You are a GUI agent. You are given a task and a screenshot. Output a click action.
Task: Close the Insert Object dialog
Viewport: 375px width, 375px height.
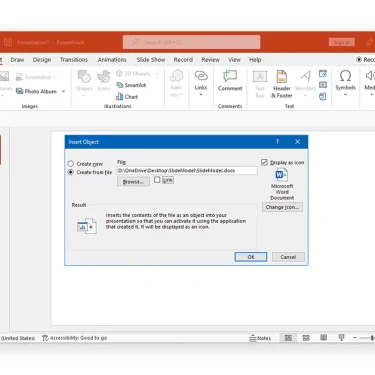point(297,142)
